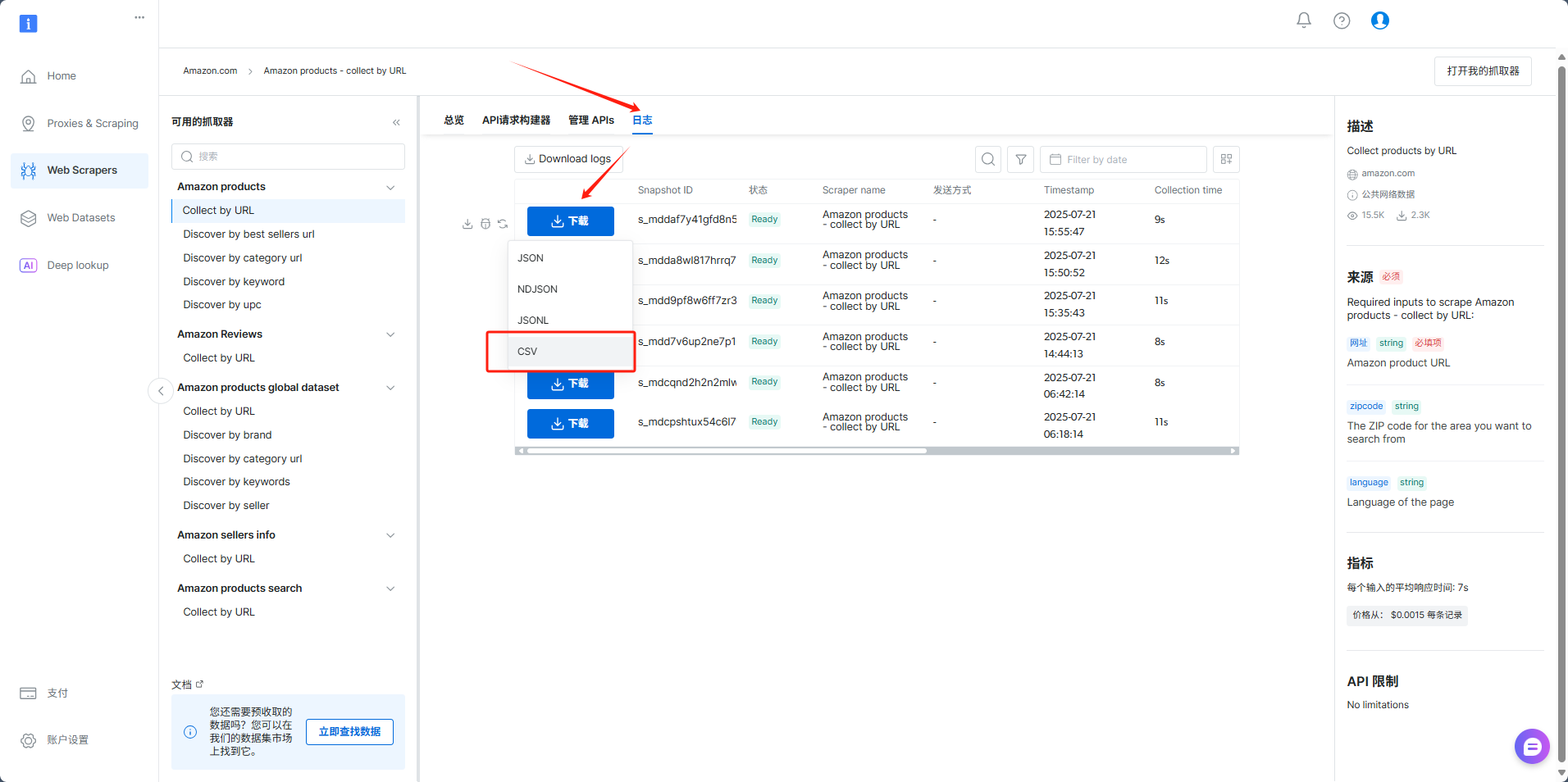This screenshot has width=1568, height=782.
Task: Choose JSON download format
Action: (x=570, y=258)
